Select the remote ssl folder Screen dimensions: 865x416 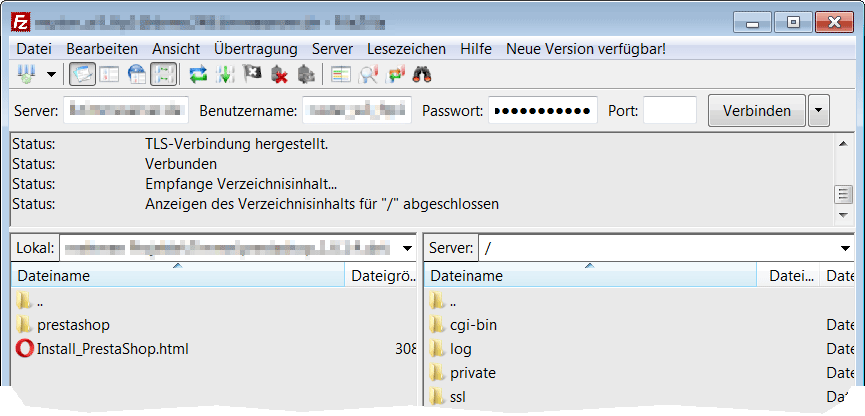click(x=458, y=396)
